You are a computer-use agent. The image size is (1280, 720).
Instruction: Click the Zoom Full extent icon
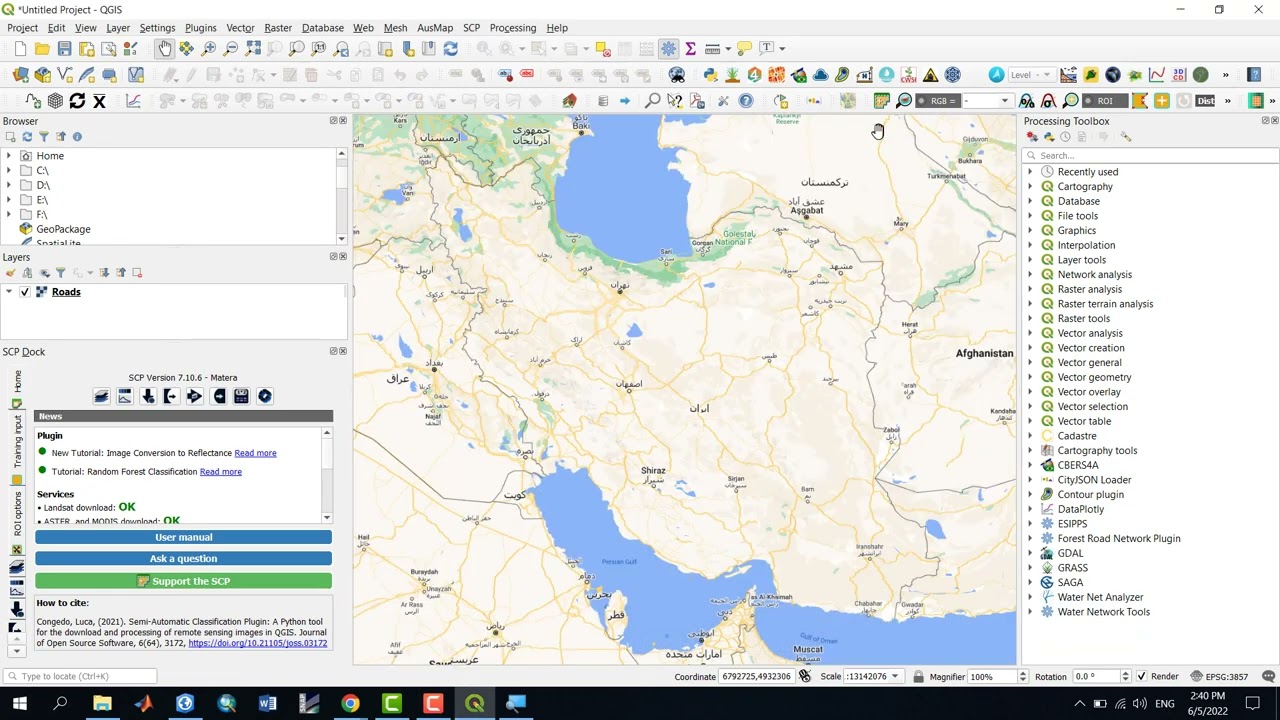(253, 48)
